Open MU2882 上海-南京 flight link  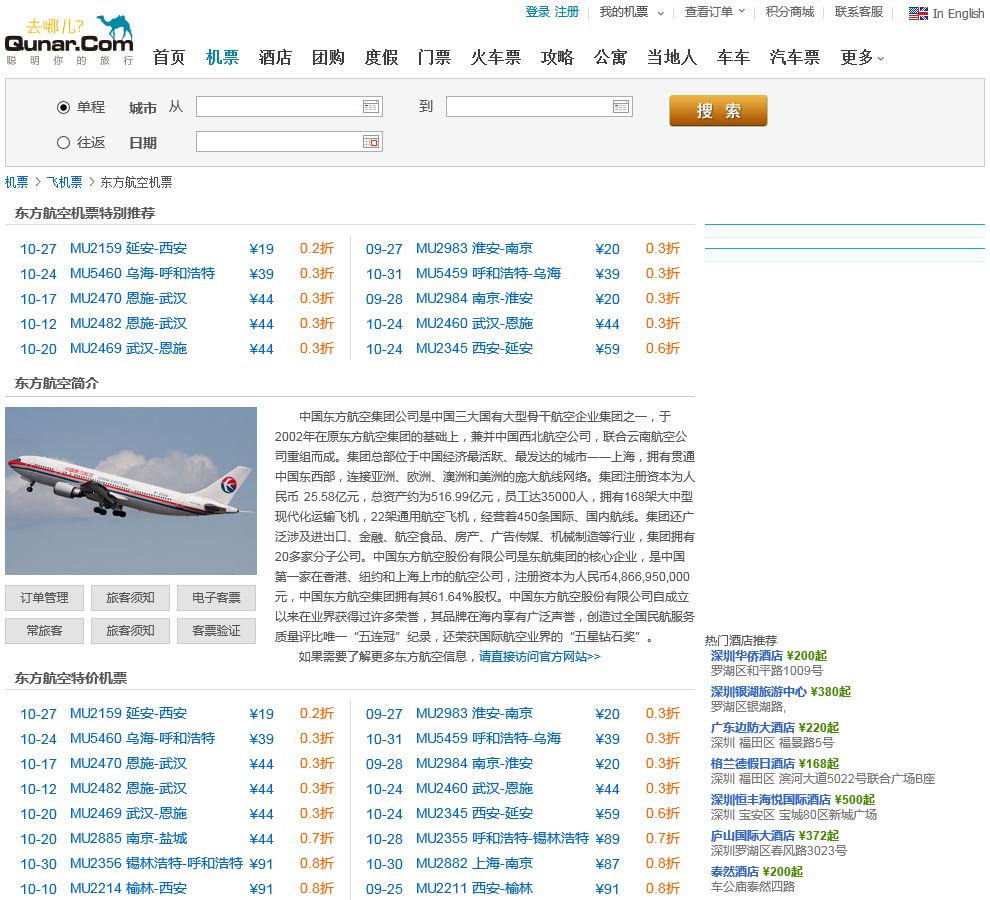[475, 863]
